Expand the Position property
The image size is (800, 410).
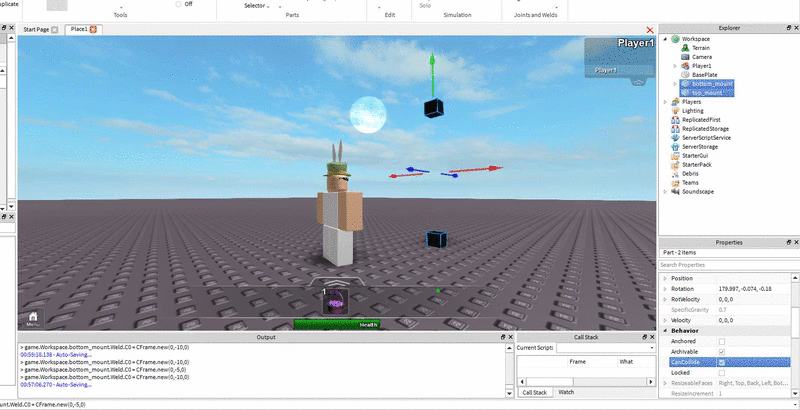(665, 278)
